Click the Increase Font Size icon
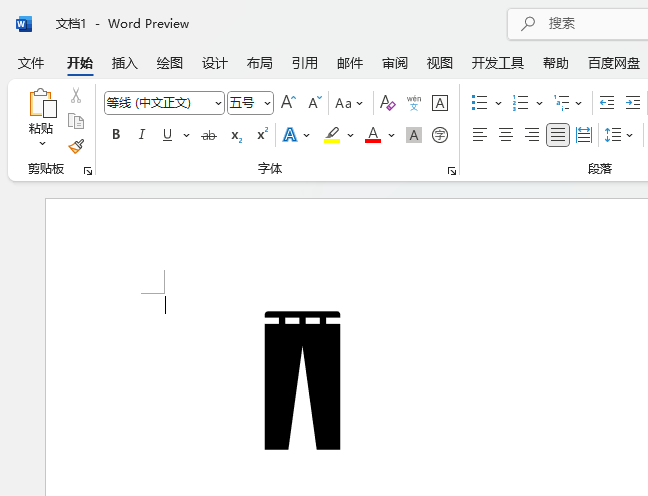648x496 pixels. coord(288,103)
